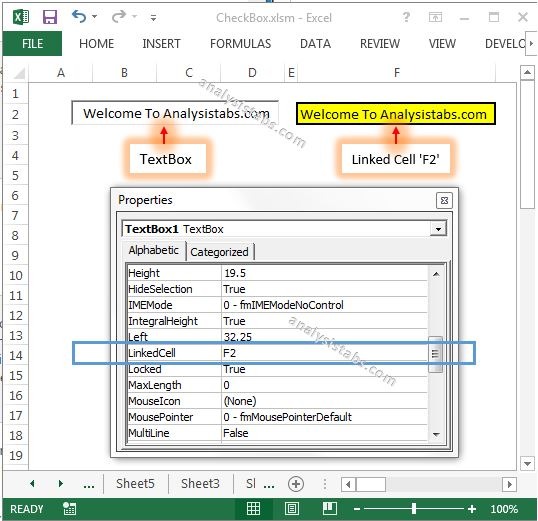
Task: Select the IntegralHeight property row
Action: (x=277, y=321)
